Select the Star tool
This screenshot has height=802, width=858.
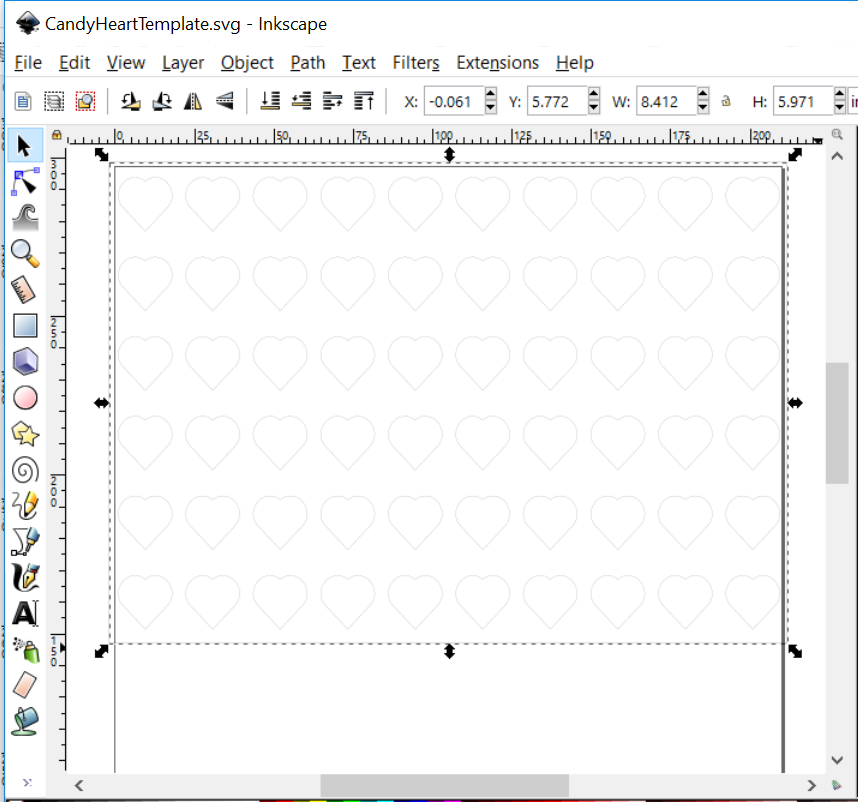click(x=25, y=433)
